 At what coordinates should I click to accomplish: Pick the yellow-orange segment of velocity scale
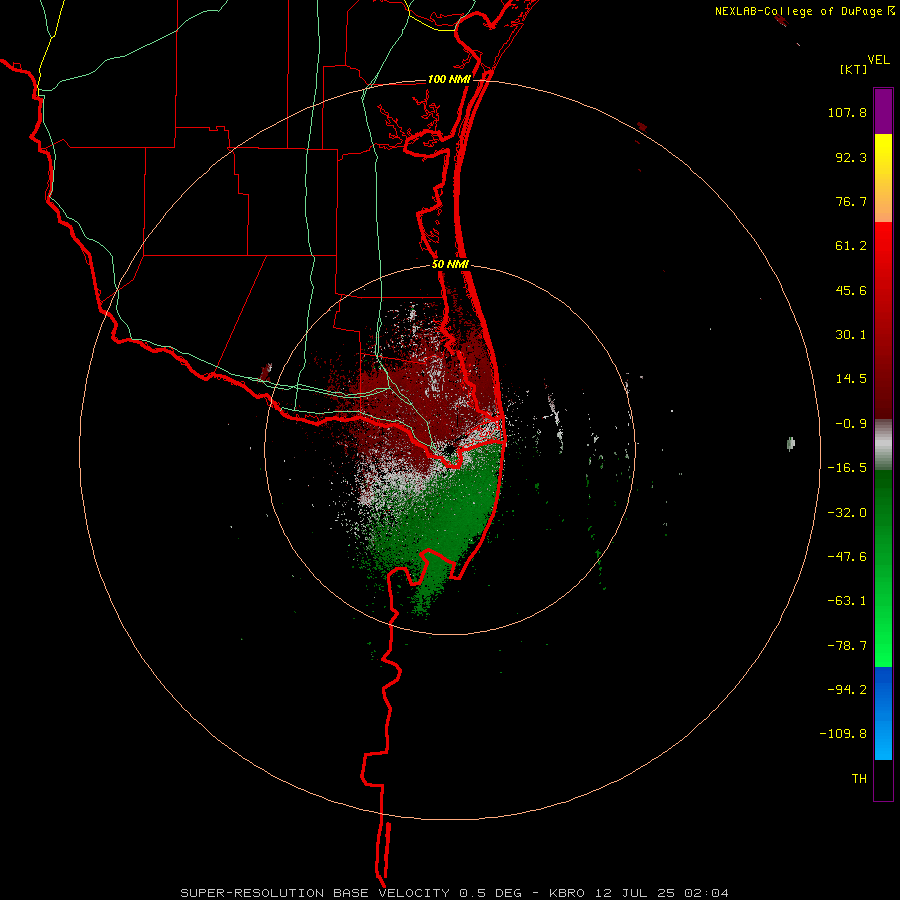[883, 178]
